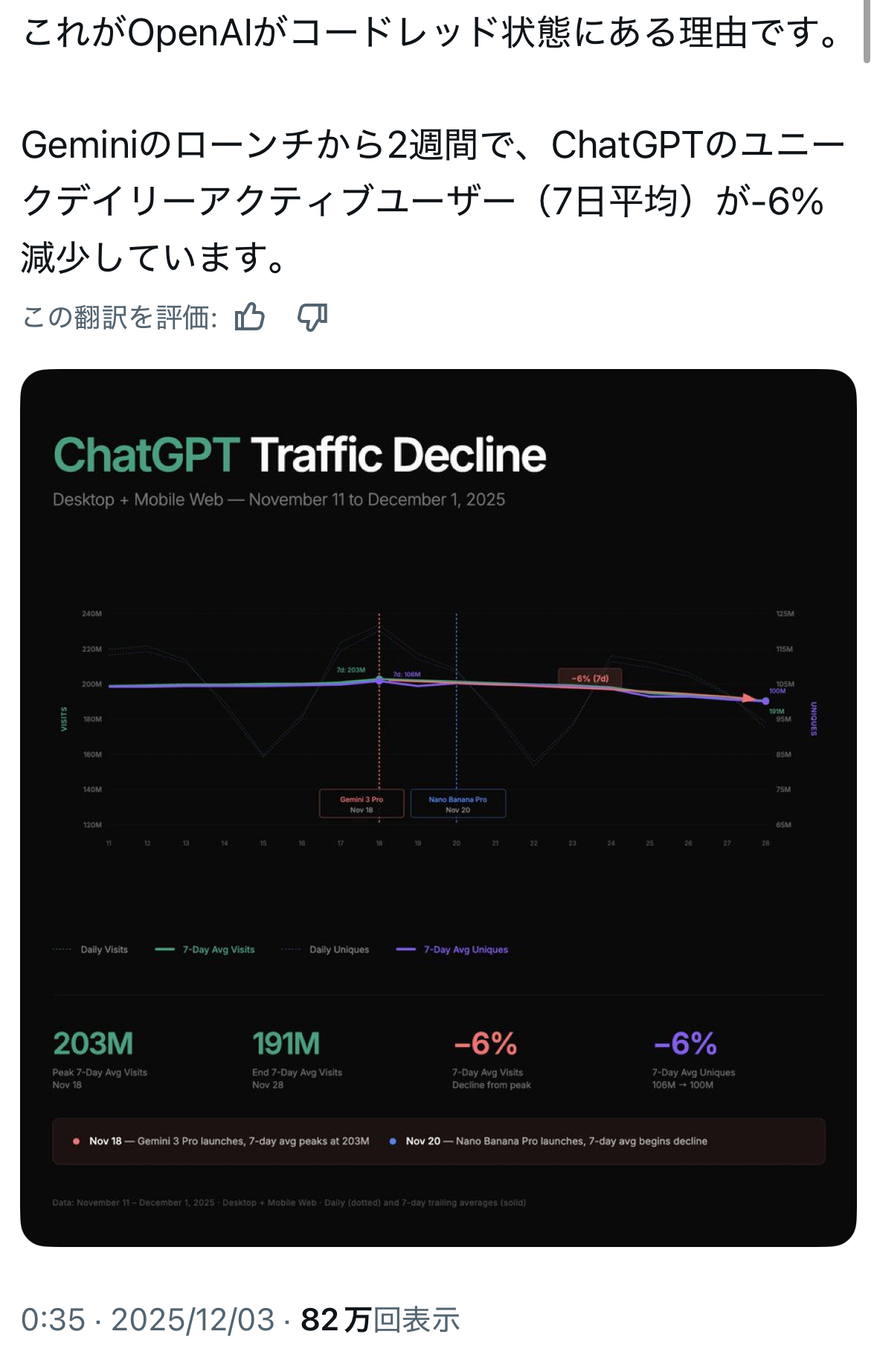Click the purple -6% 7-Day Avg Uniques stat
The image size is (877, 1372).
coord(685,1043)
